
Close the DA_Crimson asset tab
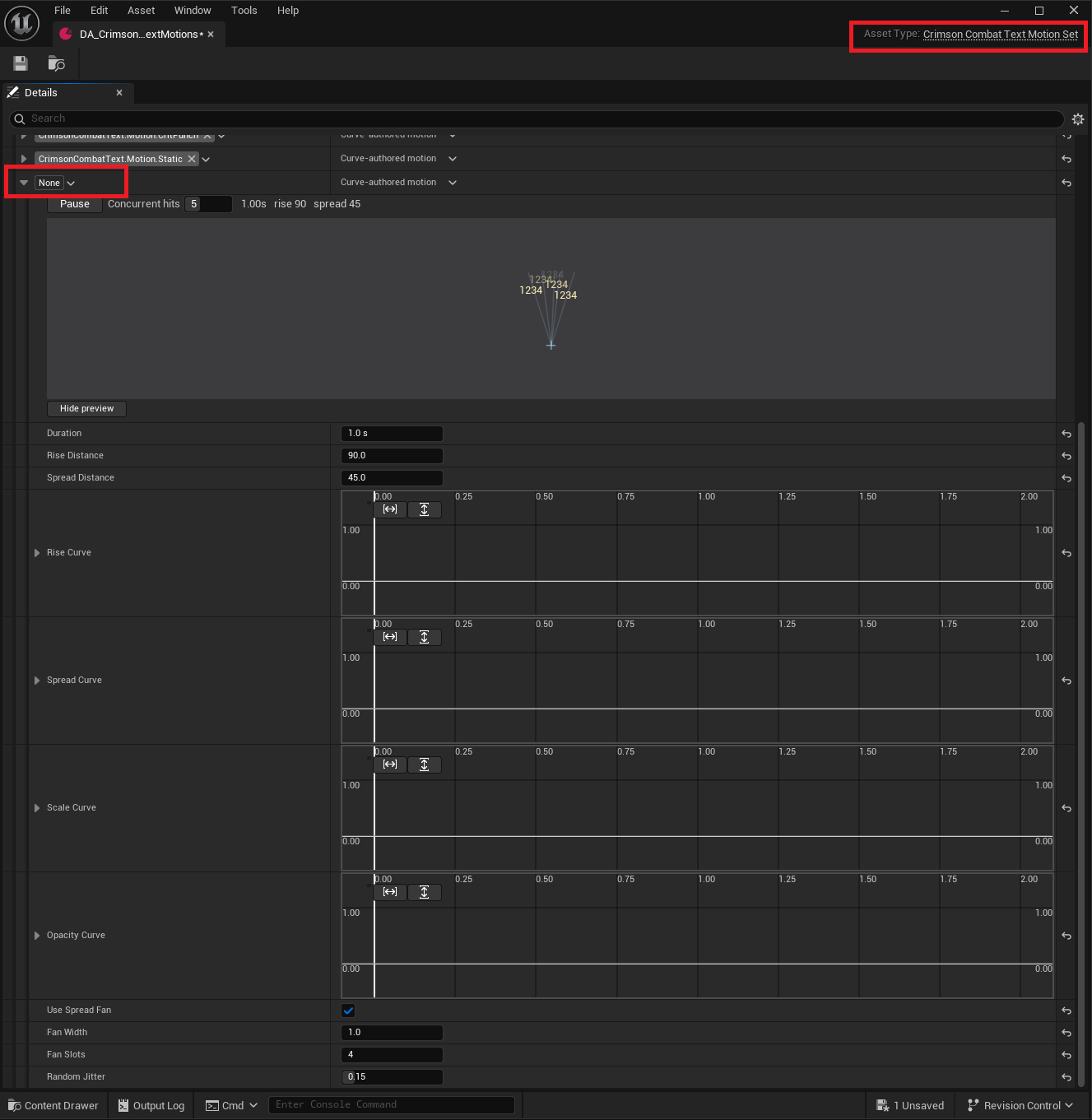tap(211, 35)
